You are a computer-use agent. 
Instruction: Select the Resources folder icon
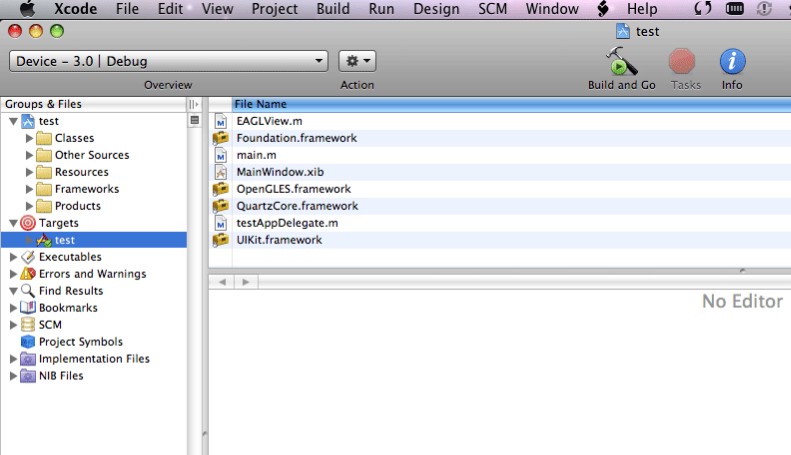[x=44, y=172]
